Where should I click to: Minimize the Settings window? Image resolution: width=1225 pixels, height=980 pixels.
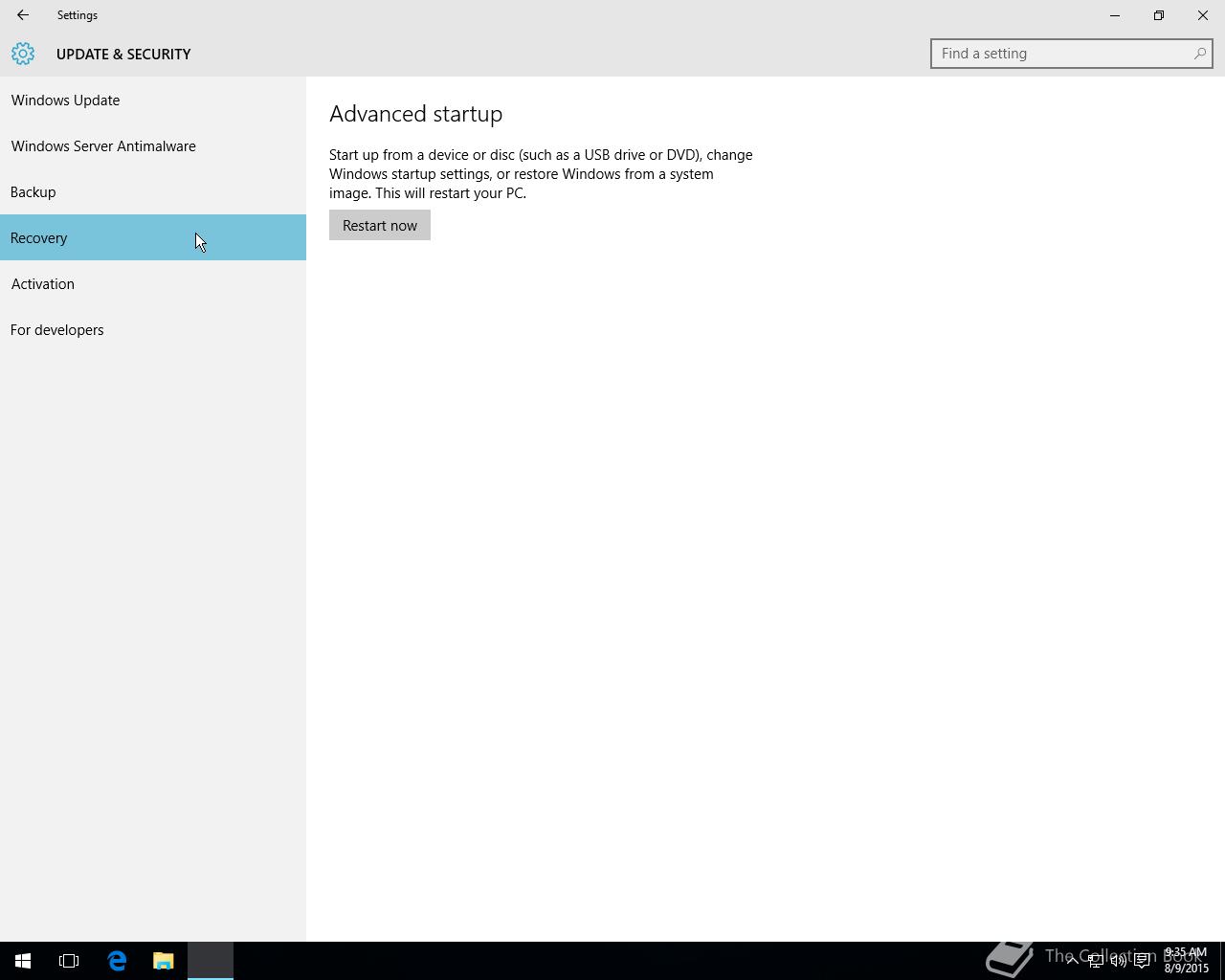[x=1115, y=15]
